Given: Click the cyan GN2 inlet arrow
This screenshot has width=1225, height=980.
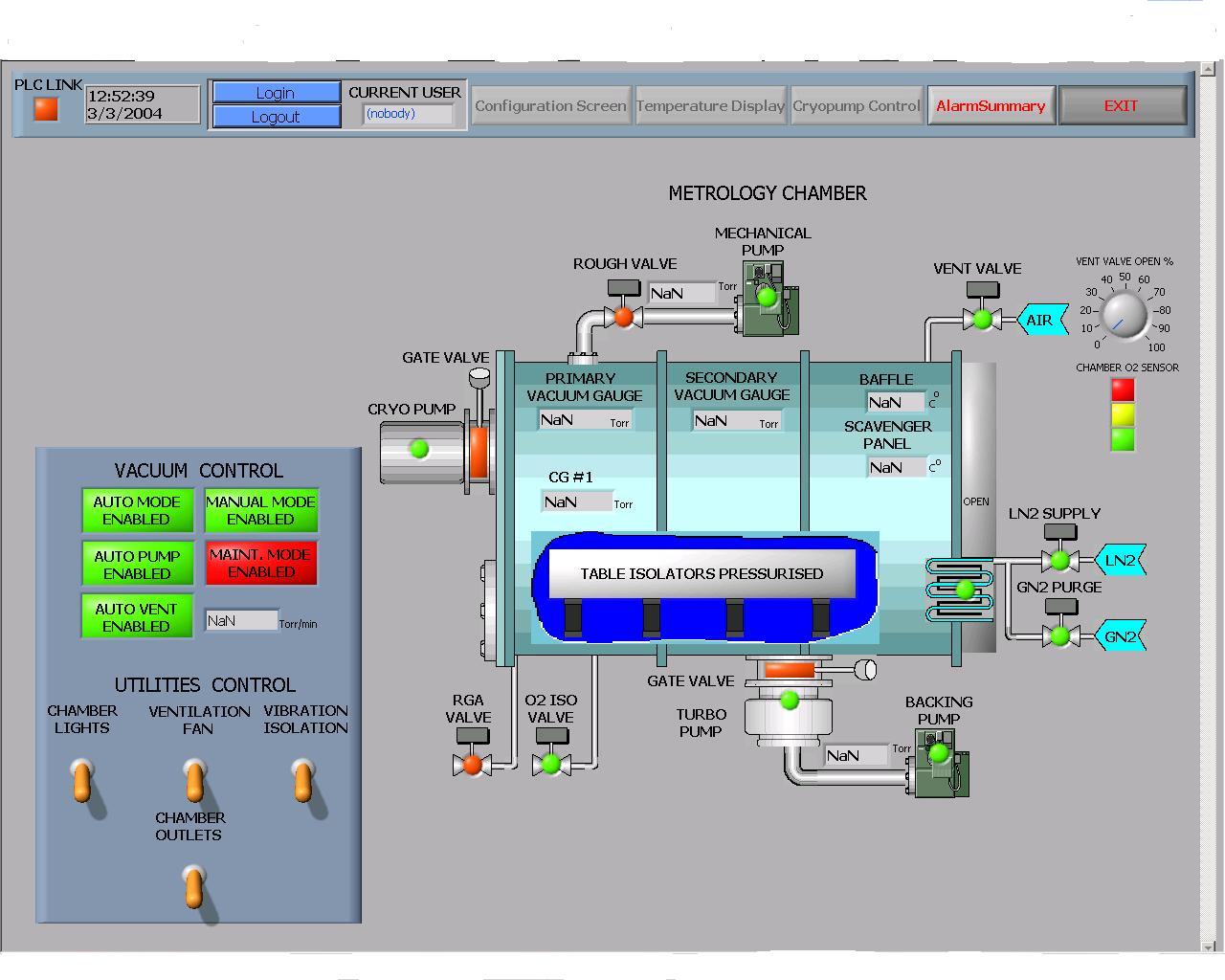Looking at the screenshot, I should click(x=1120, y=636).
